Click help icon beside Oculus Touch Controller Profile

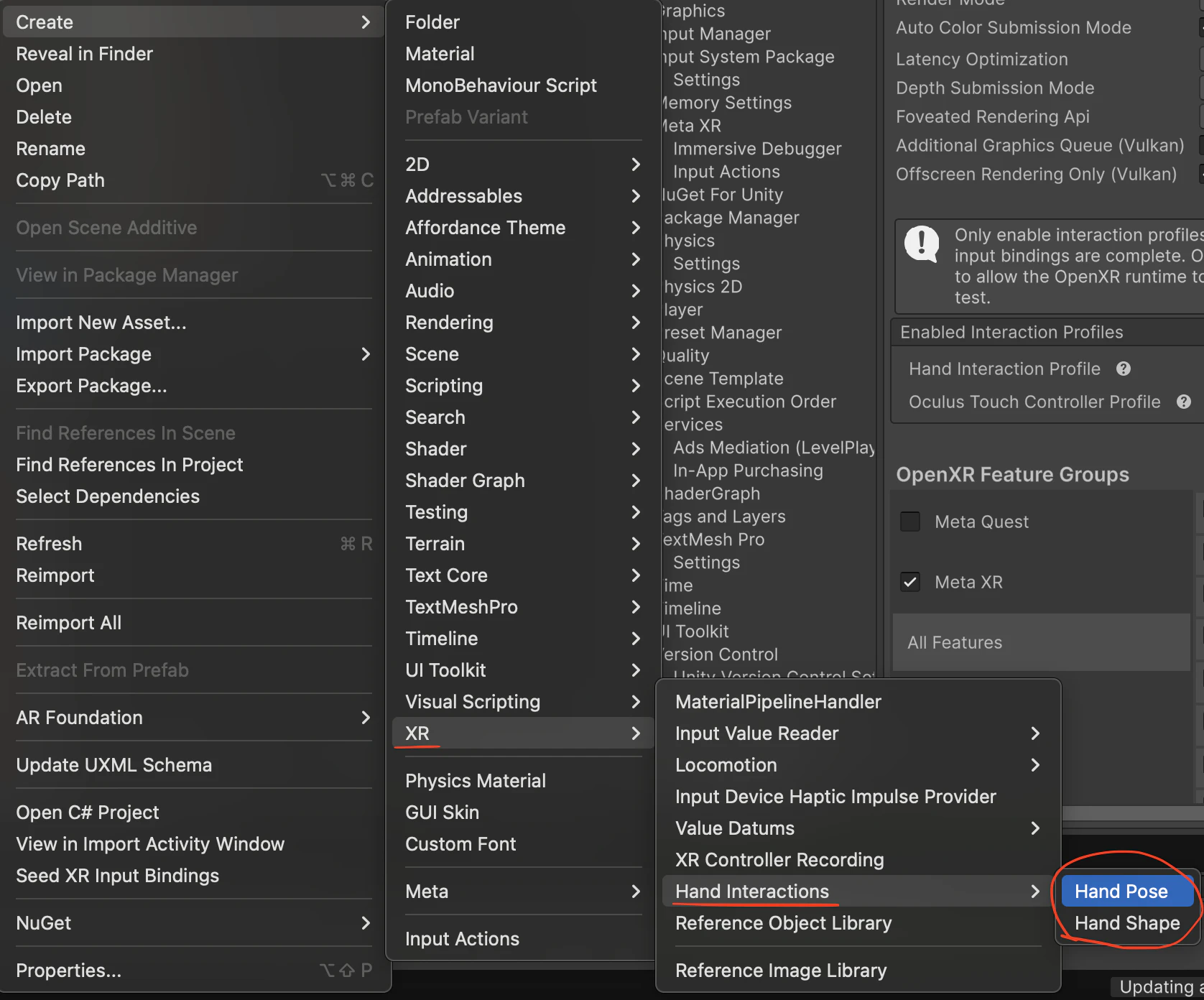1184,402
